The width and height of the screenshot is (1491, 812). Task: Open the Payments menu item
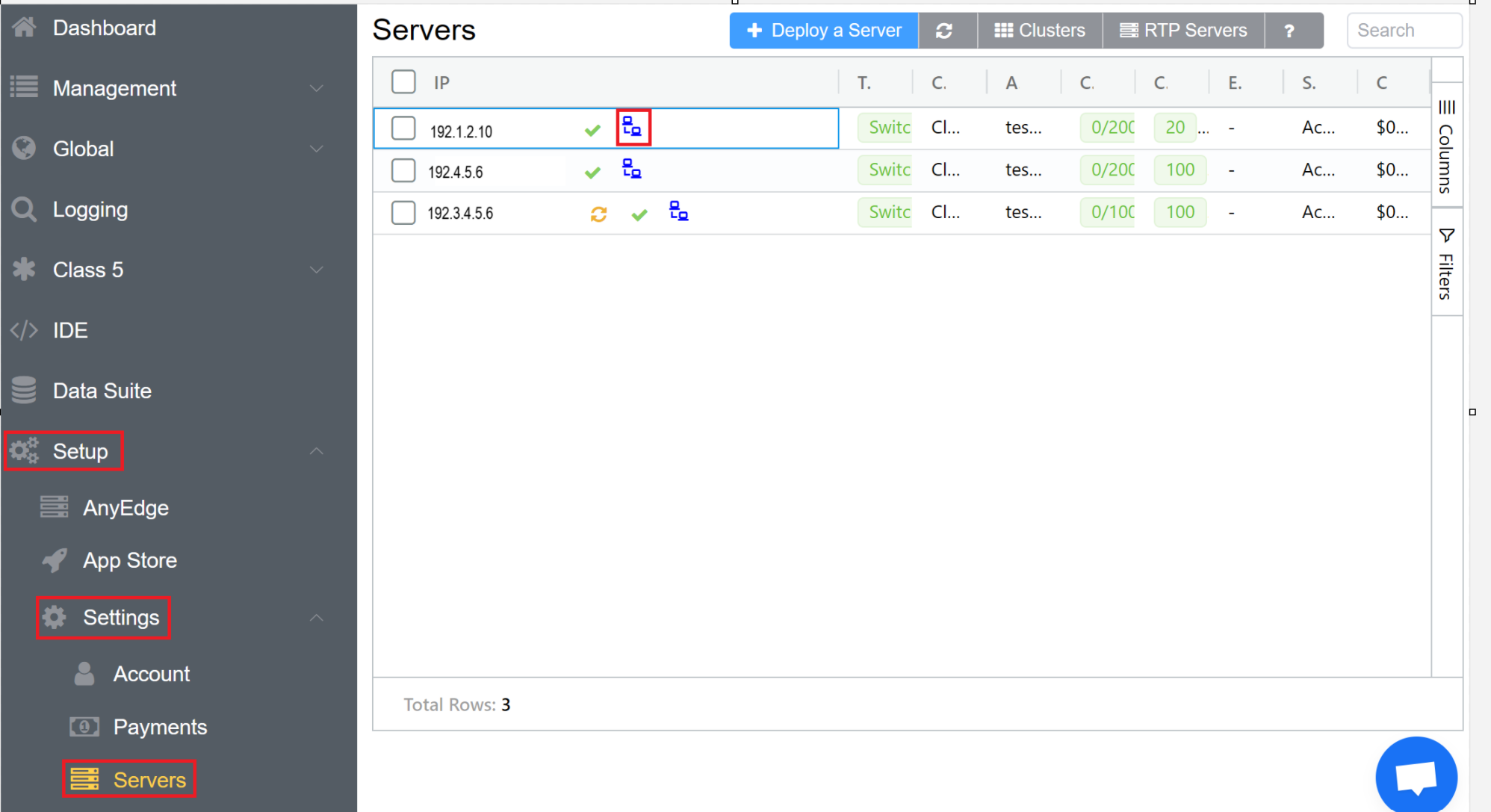[160, 727]
